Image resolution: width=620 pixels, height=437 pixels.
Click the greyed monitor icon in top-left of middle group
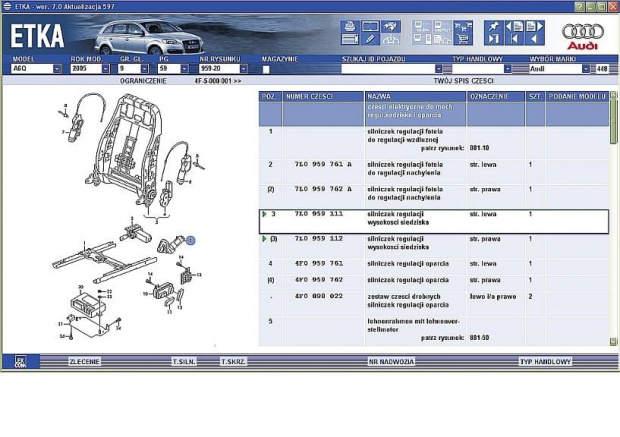pyautogui.click(x=422, y=26)
